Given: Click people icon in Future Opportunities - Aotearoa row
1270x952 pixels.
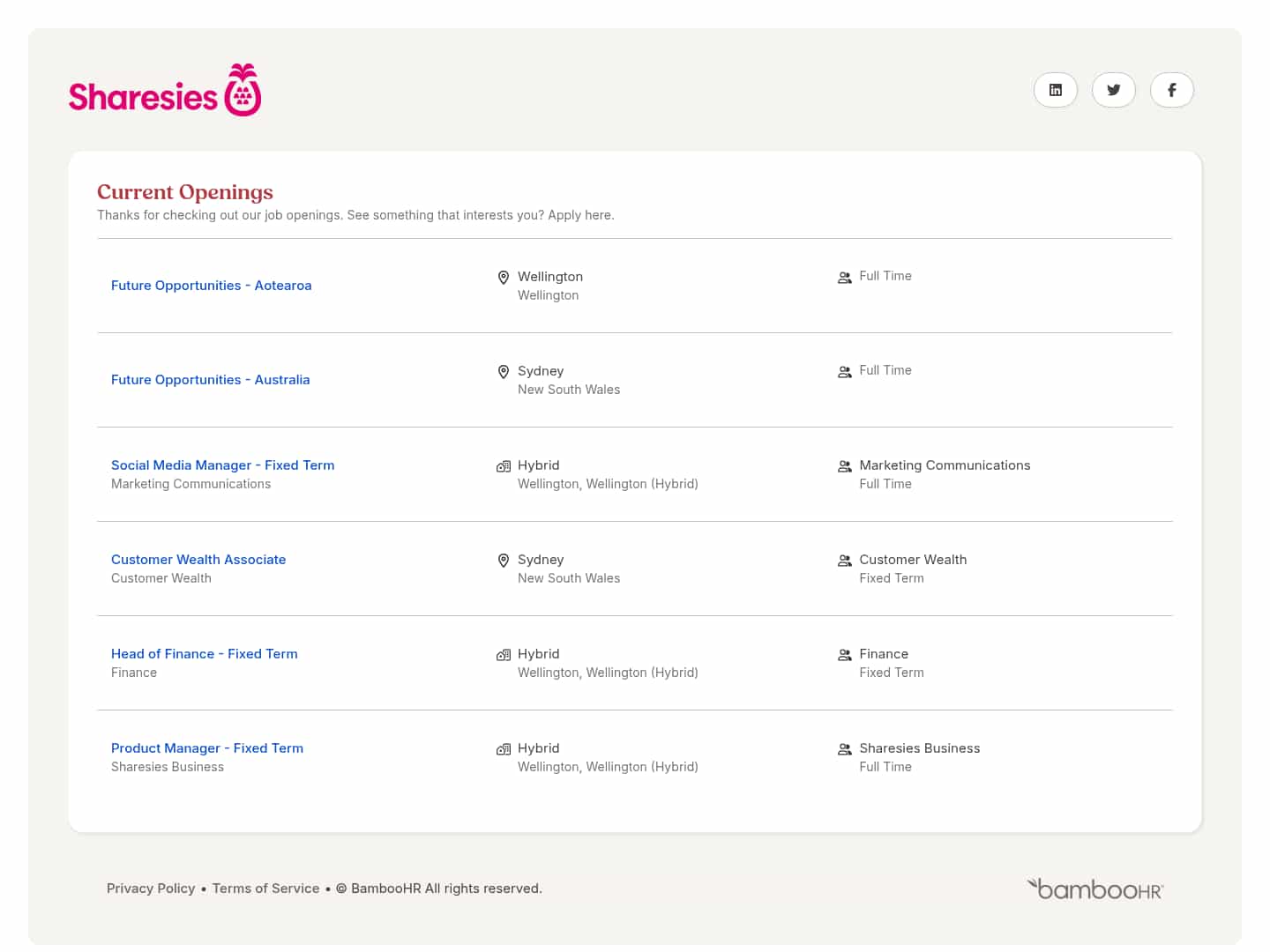Looking at the screenshot, I should coord(844,278).
